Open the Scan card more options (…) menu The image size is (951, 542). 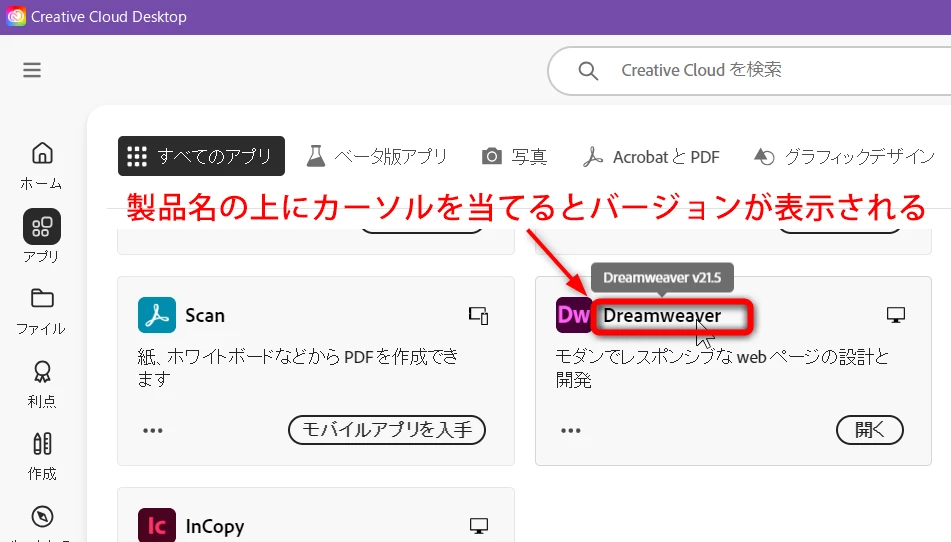(153, 430)
